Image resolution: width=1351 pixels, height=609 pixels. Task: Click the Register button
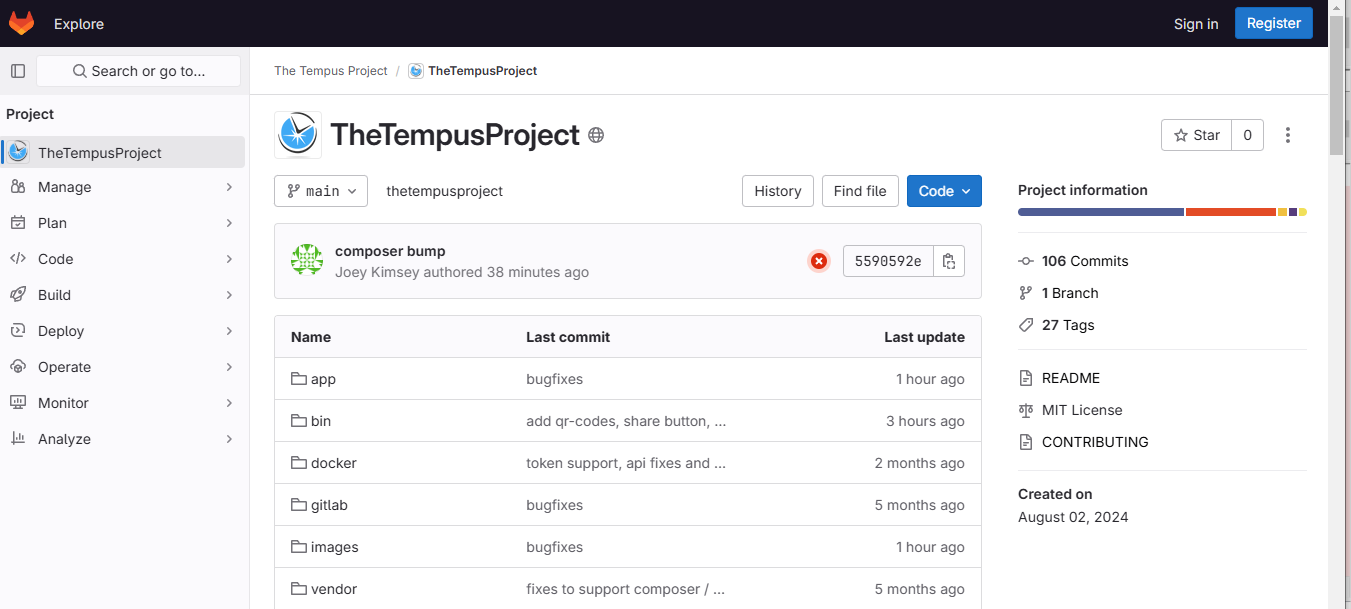1274,23
